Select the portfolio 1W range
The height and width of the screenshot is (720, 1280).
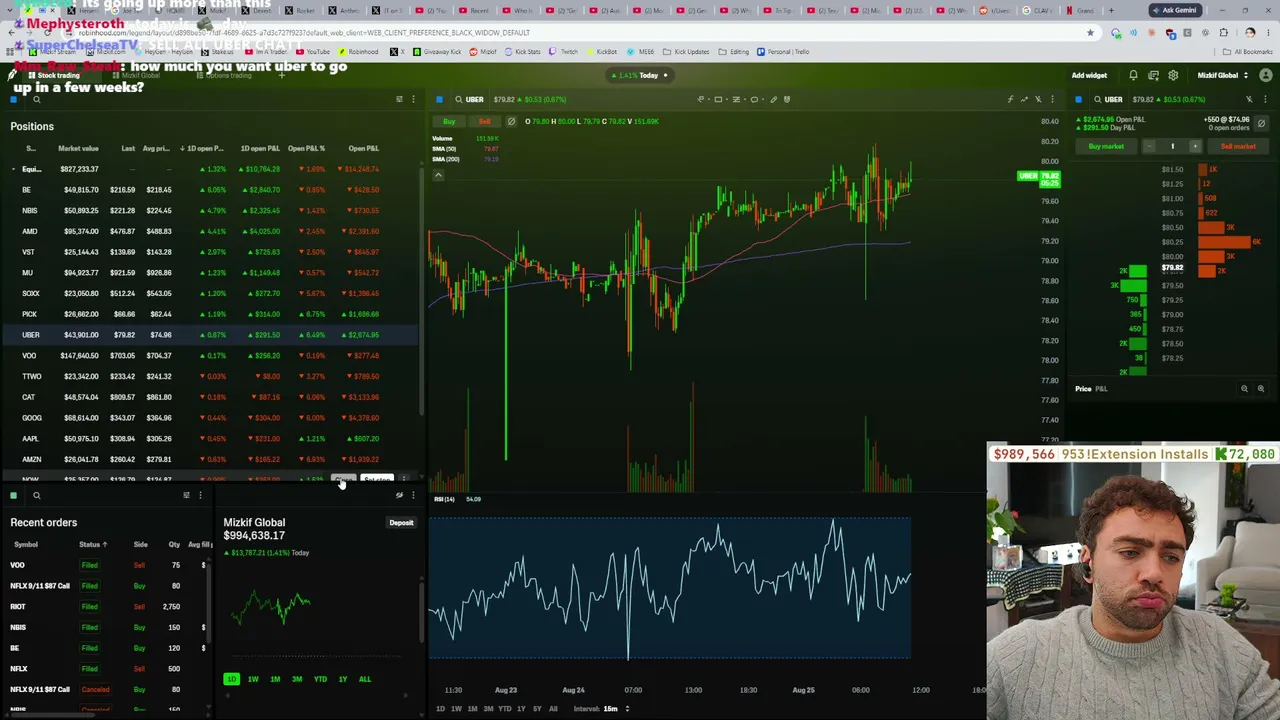click(x=253, y=679)
